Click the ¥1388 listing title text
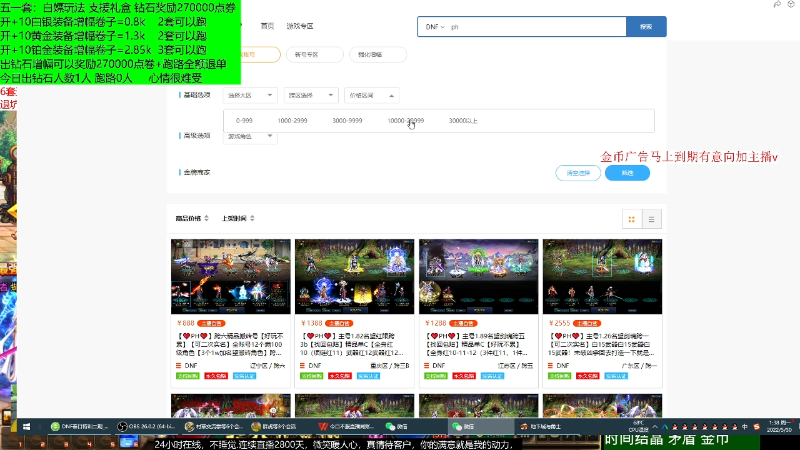This screenshot has width=800, height=450. (x=354, y=344)
